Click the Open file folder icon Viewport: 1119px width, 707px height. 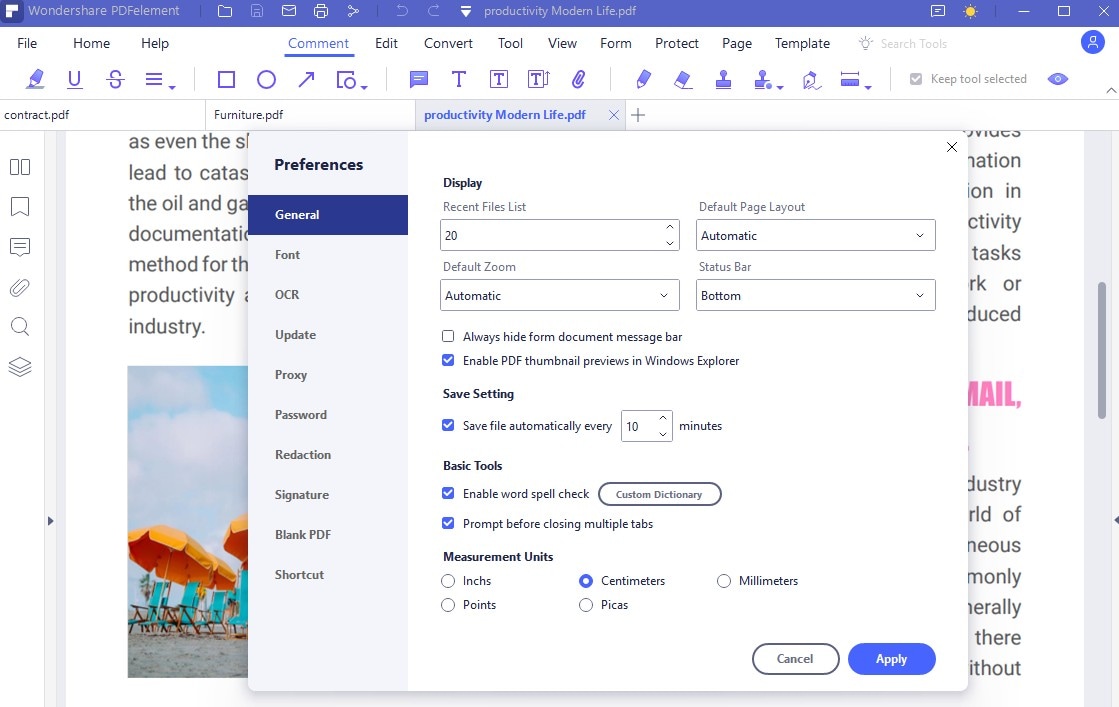225,11
